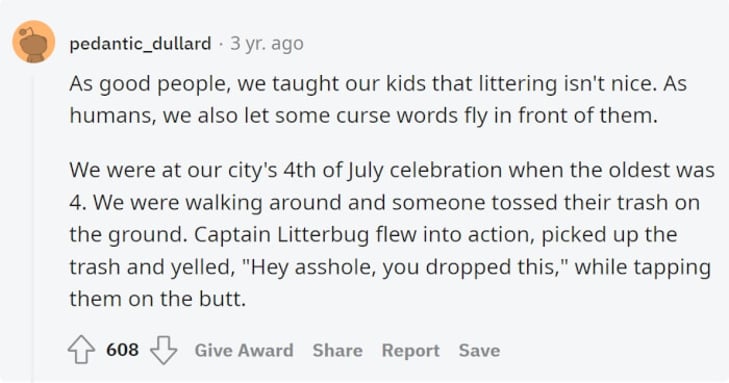Click the phrase '4th of July celebration'
This screenshot has height=383, width=729.
point(393,171)
